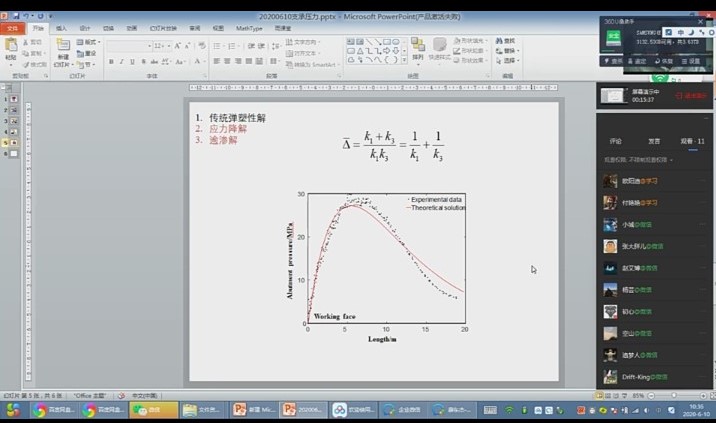Insert a New Slide using the ribbon icon
Viewport: 716px width, 423px height.
[x=63, y=45]
